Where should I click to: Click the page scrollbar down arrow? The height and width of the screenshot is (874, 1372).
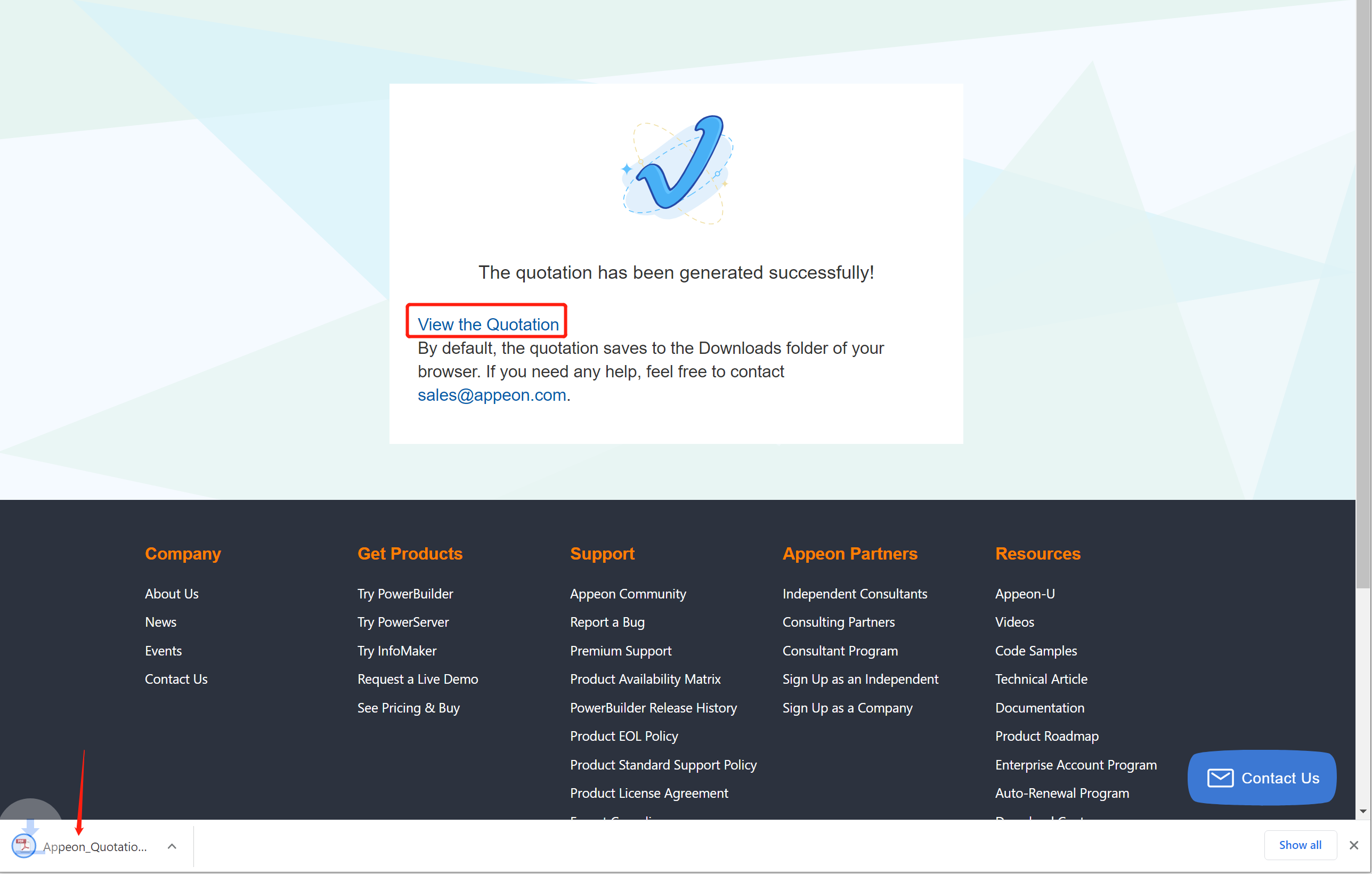click(x=1363, y=811)
